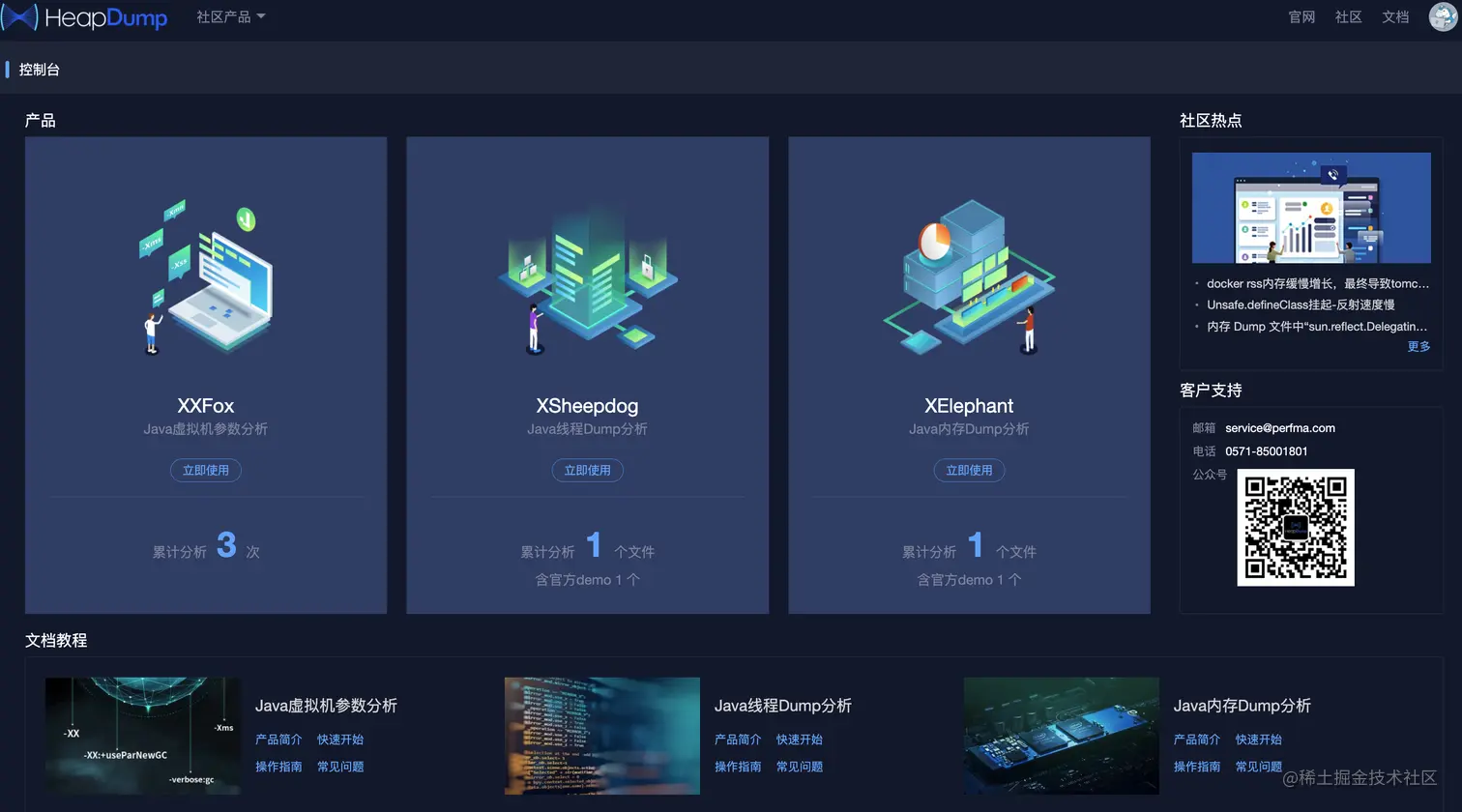Open 操作指南 for Java内存Dump分析
Viewport: 1462px width, 812px height.
click(1197, 767)
